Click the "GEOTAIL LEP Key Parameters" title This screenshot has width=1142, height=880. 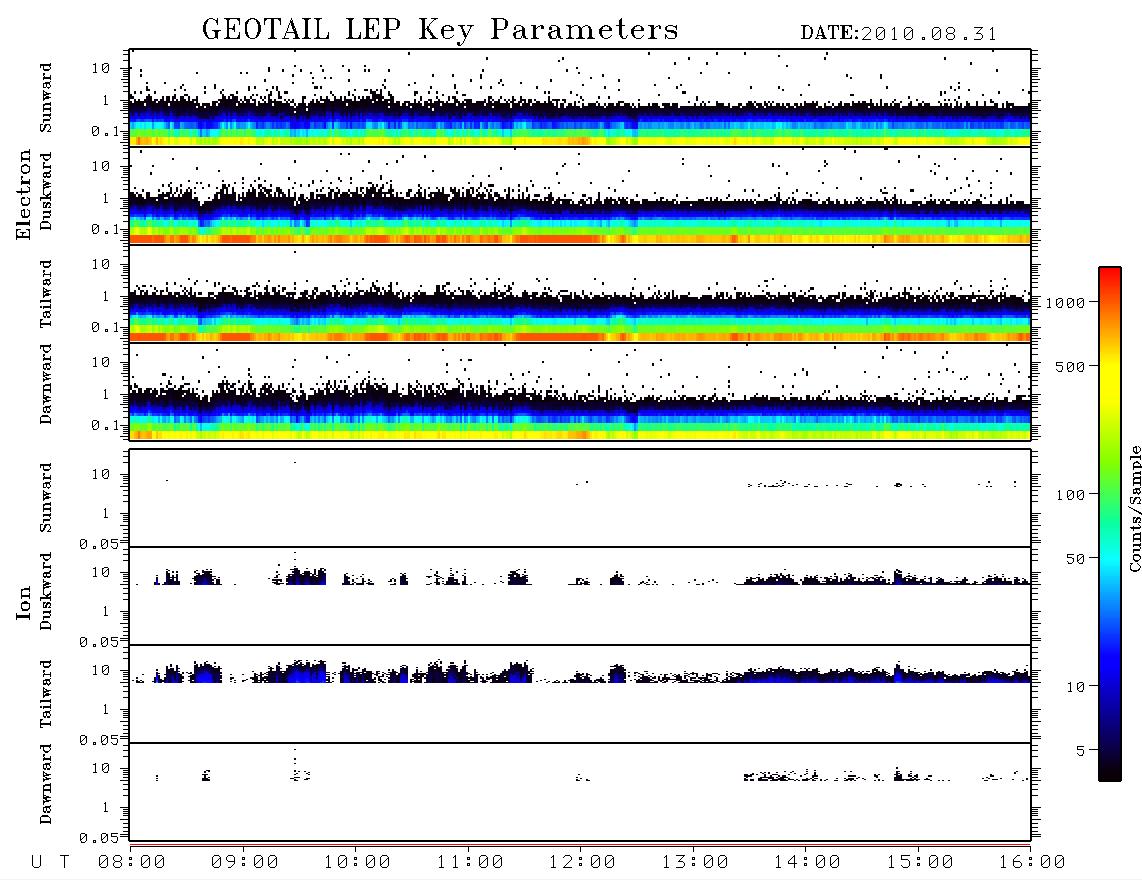[x=440, y=30]
